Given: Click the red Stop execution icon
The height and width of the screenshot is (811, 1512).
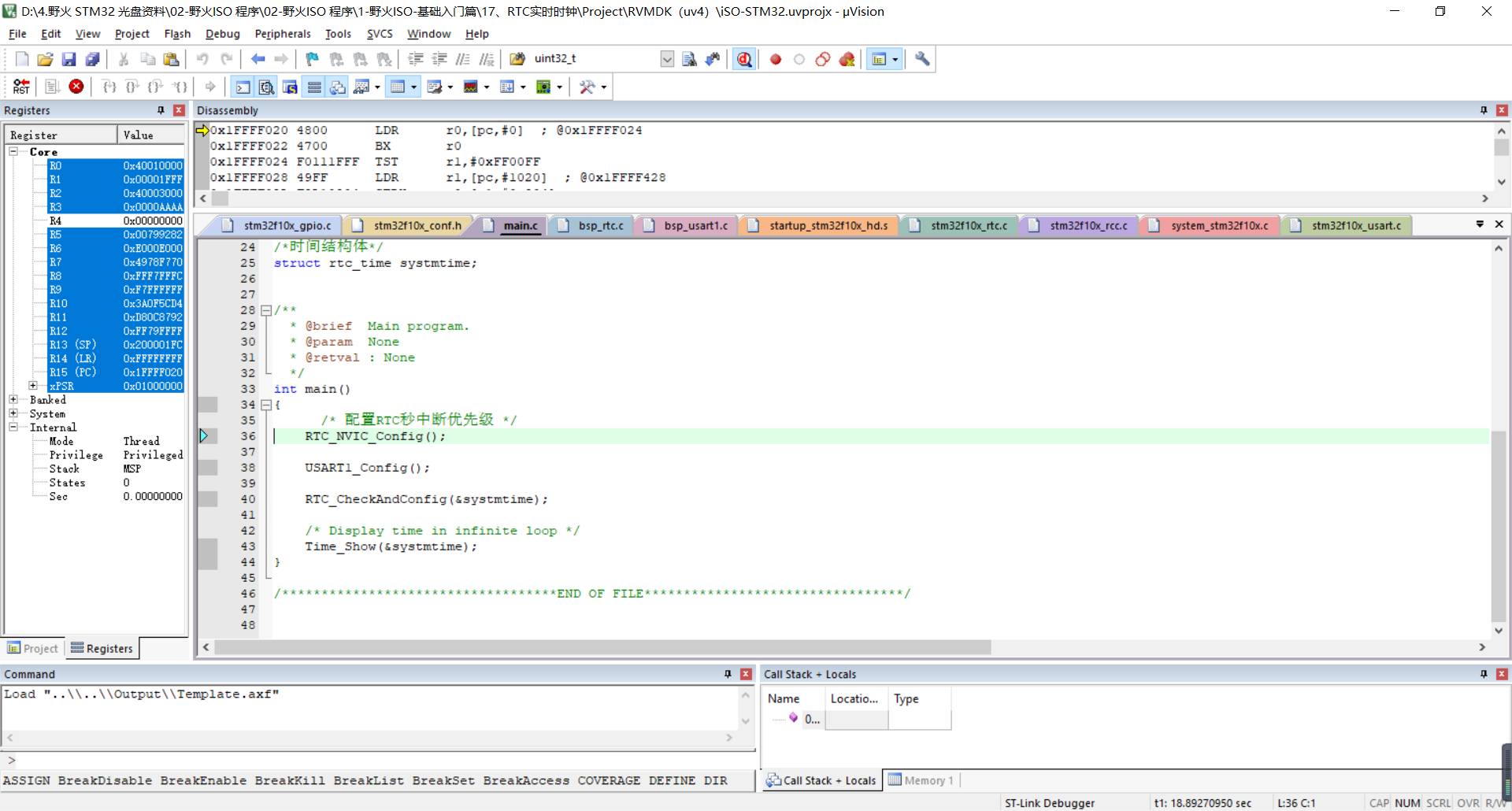Looking at the screenshot, I should (76, 87).
